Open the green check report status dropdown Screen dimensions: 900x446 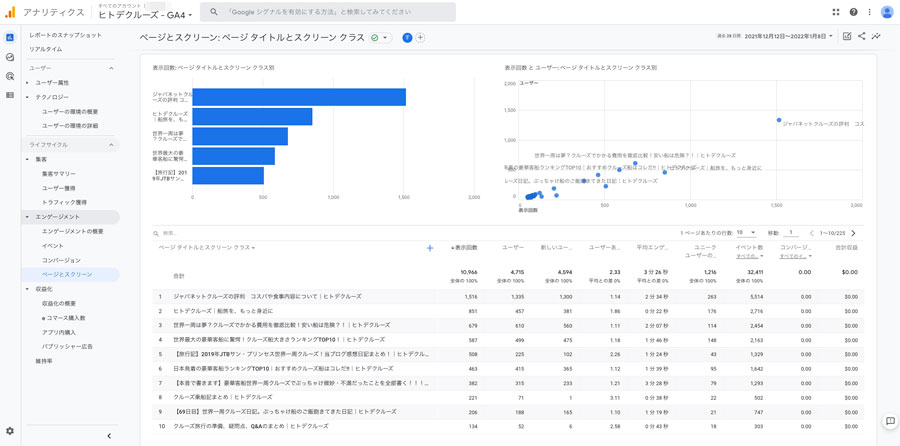[x=379, y=38]
